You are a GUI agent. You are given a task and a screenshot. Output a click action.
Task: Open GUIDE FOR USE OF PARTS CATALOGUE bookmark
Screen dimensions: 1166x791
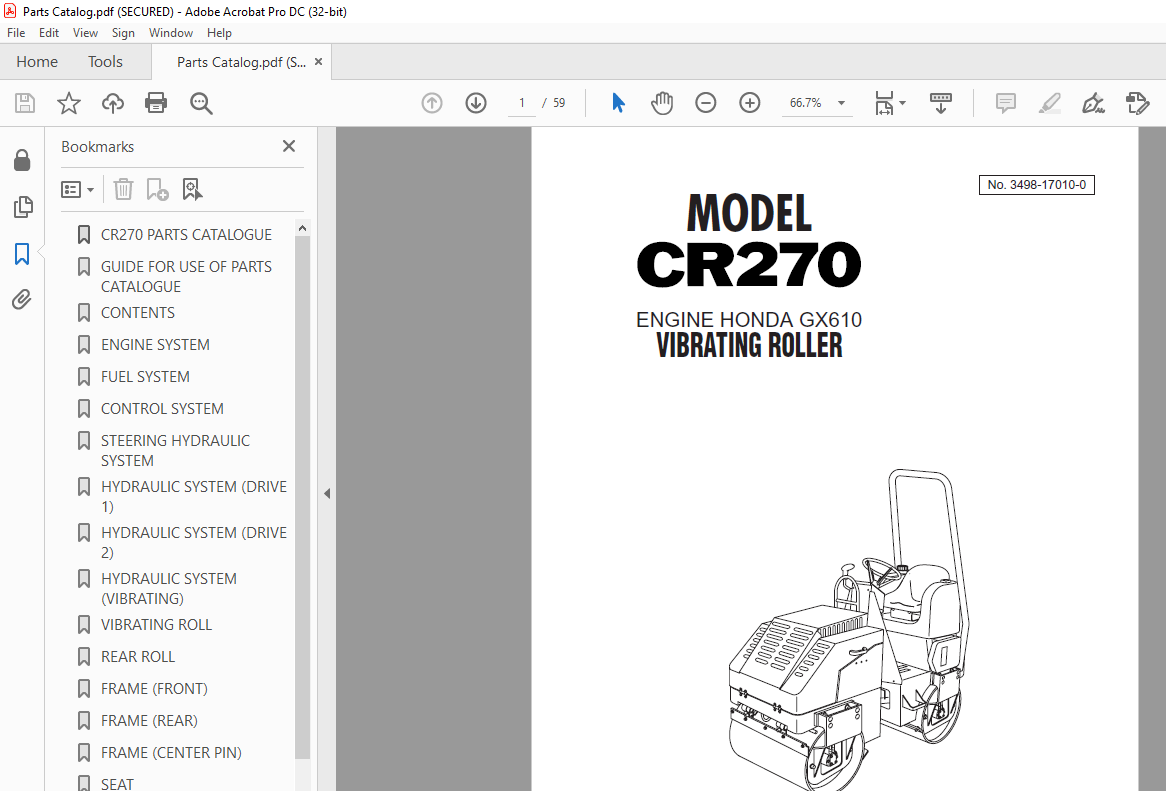tap(186, 277)
